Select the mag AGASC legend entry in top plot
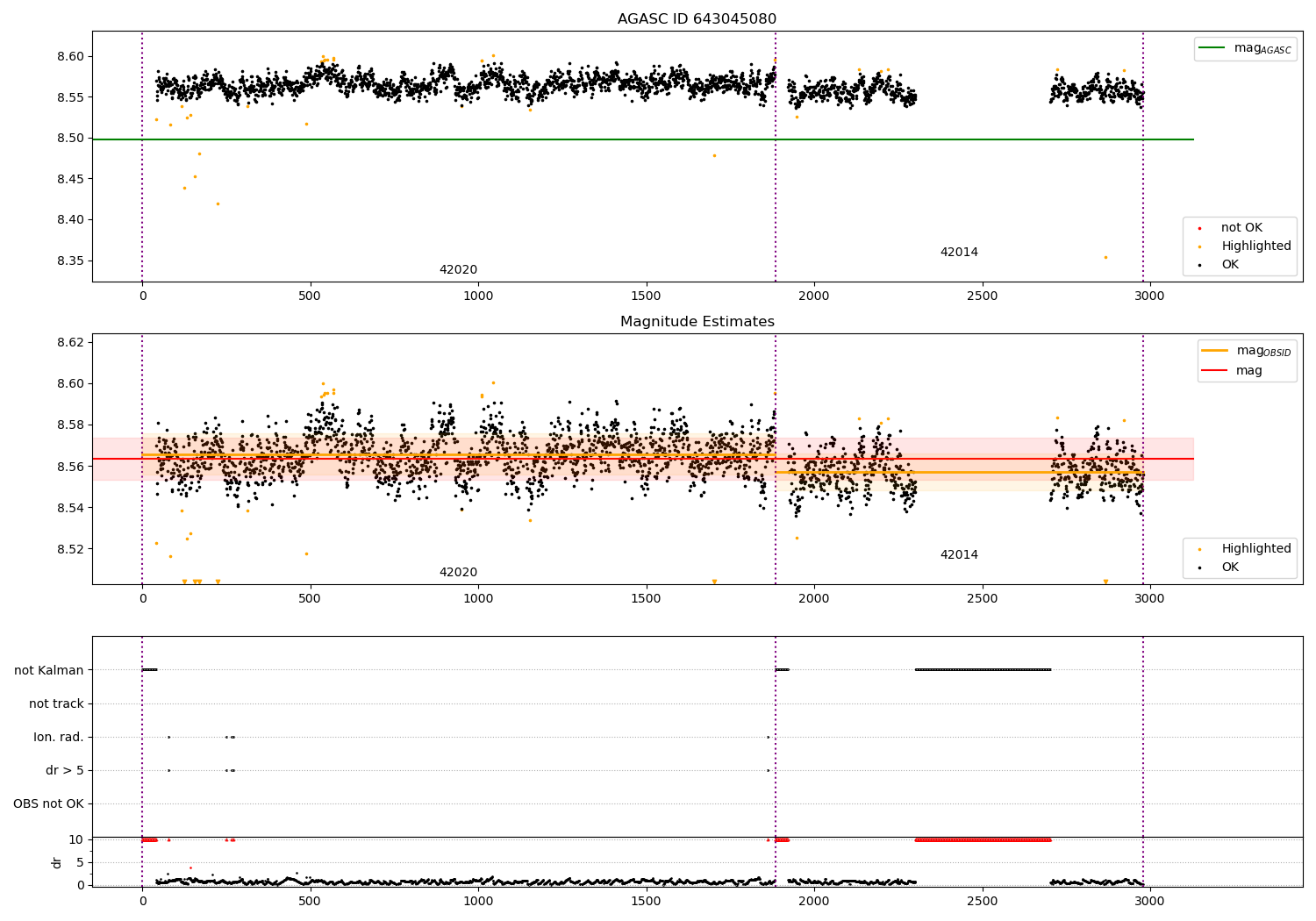 [x=1245, y=49]
